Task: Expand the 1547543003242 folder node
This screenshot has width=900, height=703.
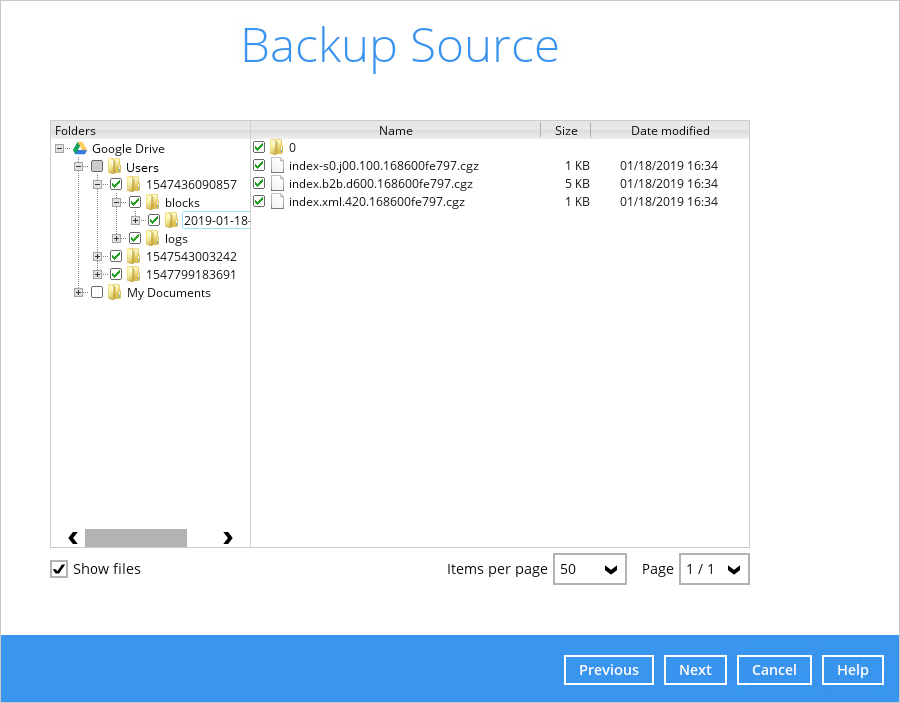Action: (x=98, y=257)
